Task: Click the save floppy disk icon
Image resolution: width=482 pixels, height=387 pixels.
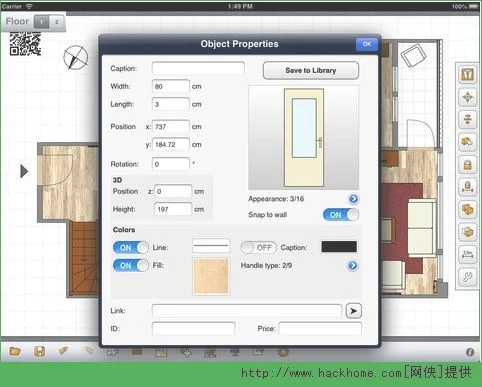Action: click(40, 351)
